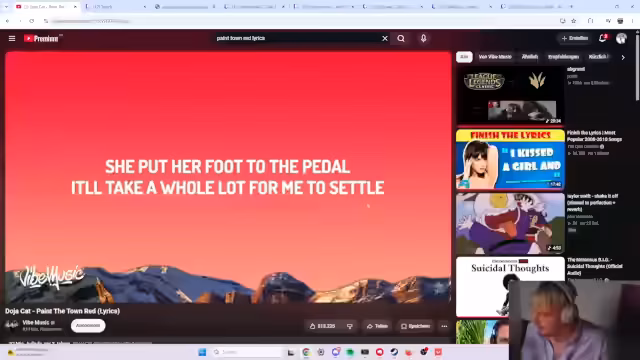Start voice search with the microphone
The height and width of the screenshot is (360, 640).
click(423, 38)
